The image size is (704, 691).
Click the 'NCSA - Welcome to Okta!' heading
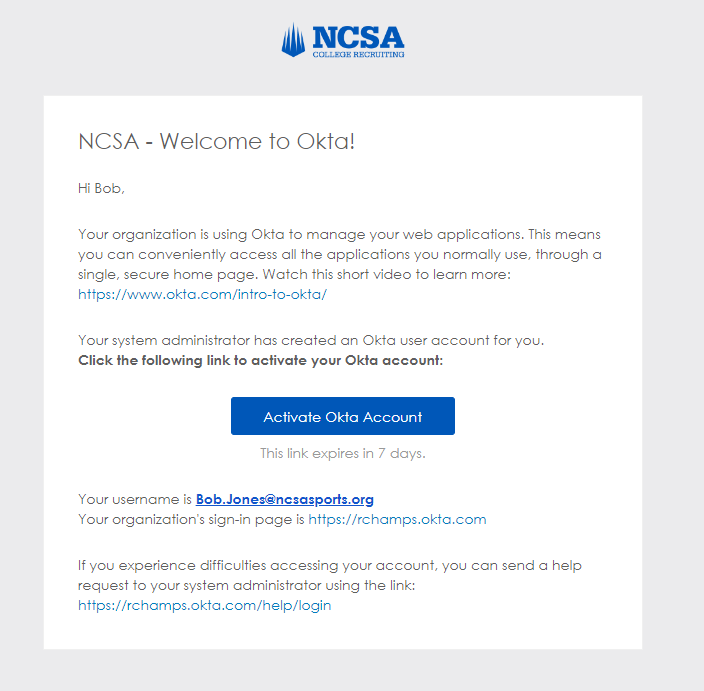click(x=217, y=141)
